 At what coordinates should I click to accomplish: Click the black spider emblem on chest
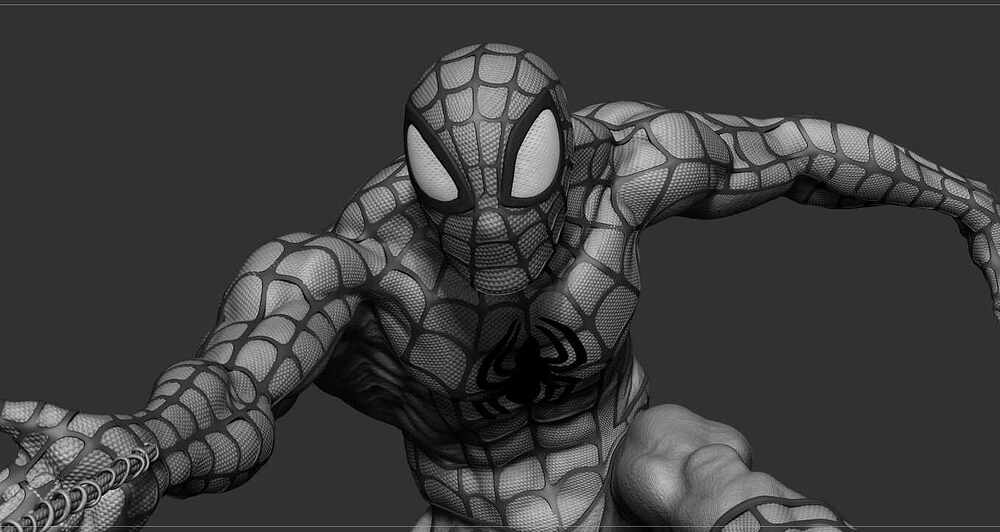pos(531,366)
